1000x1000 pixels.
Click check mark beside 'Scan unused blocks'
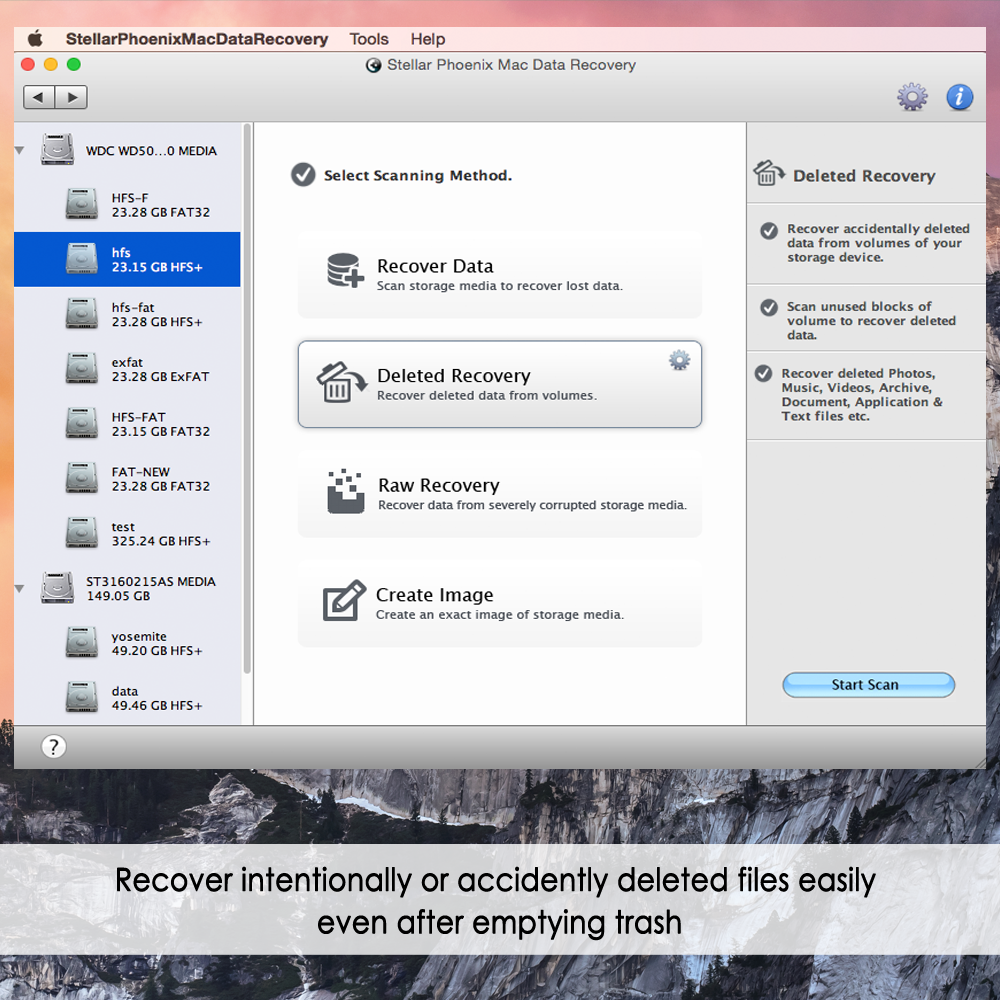coord(769,307)
